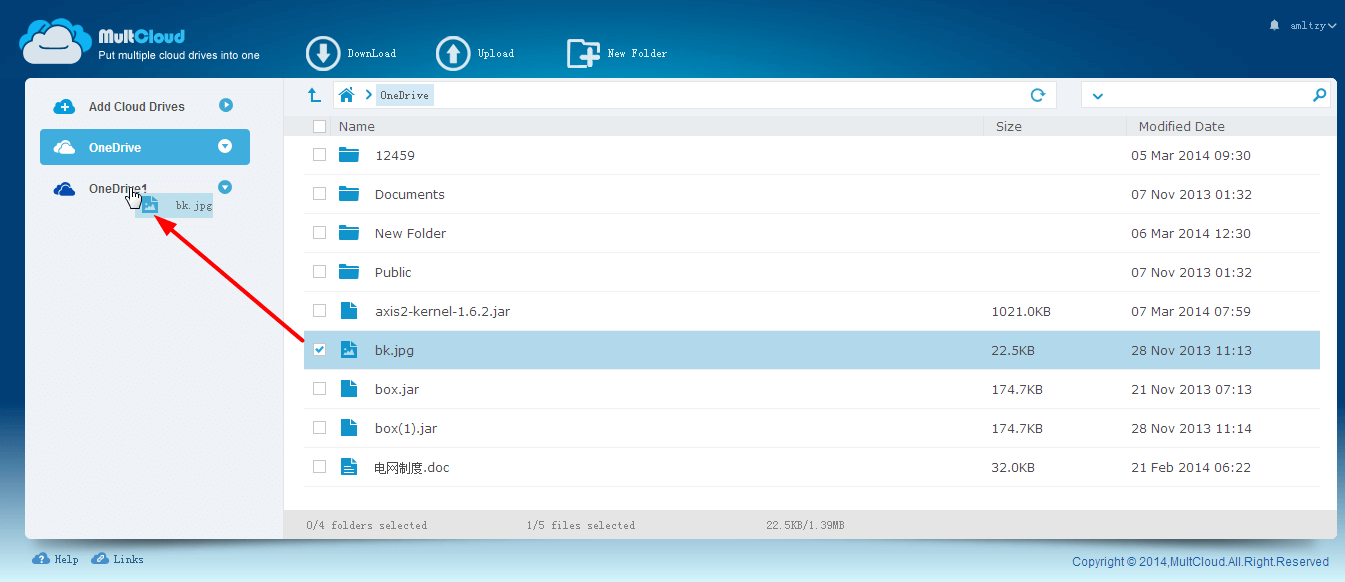Click the 28 Nov 2013 11:13 date
Viewport: 1345px width, 582px height.
click(x=1191, y=350)
